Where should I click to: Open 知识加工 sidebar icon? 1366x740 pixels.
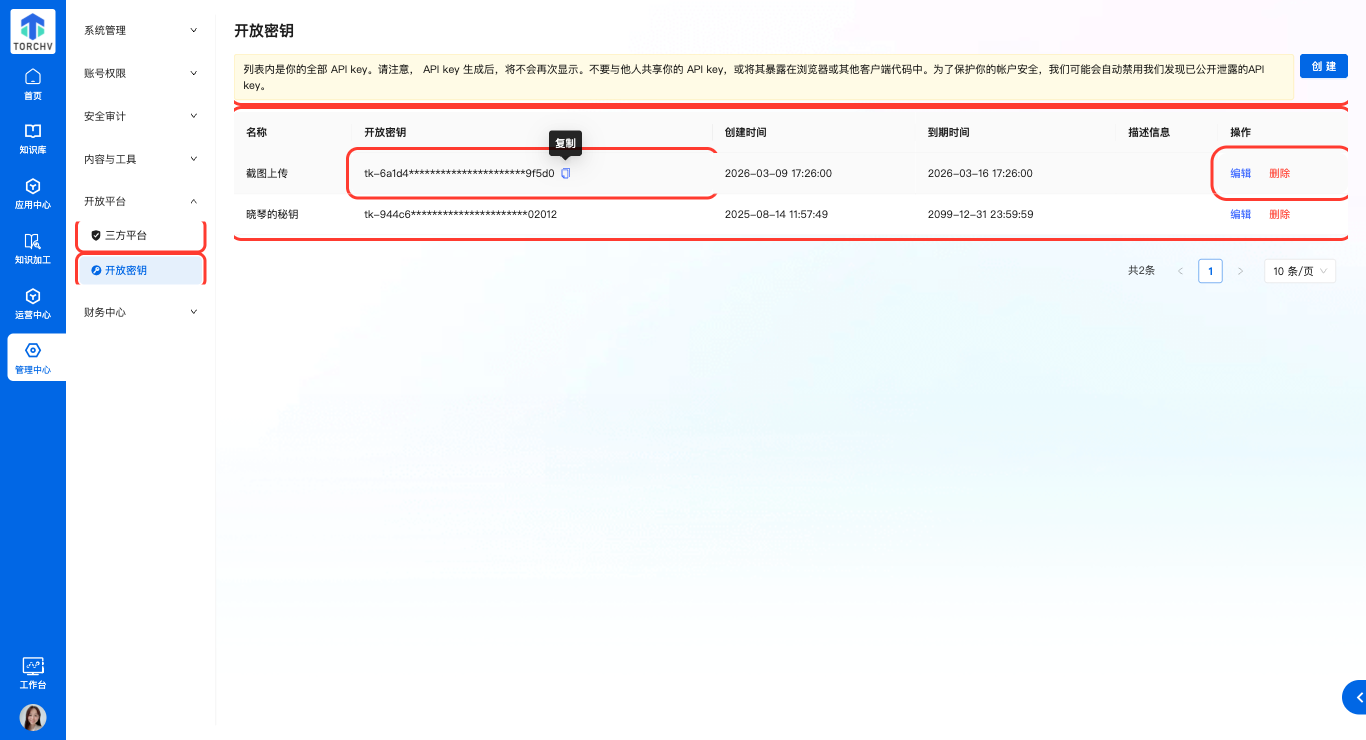(x=33, y=249)
